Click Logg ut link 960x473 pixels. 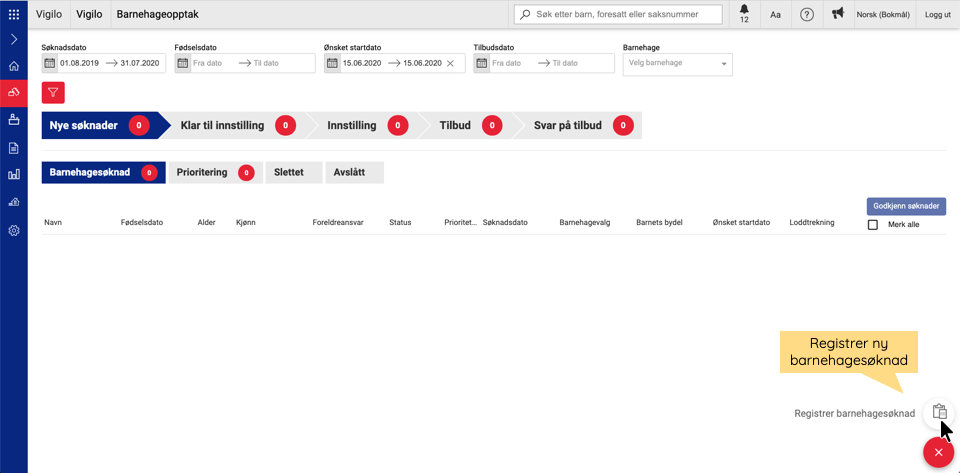[938, 14]
